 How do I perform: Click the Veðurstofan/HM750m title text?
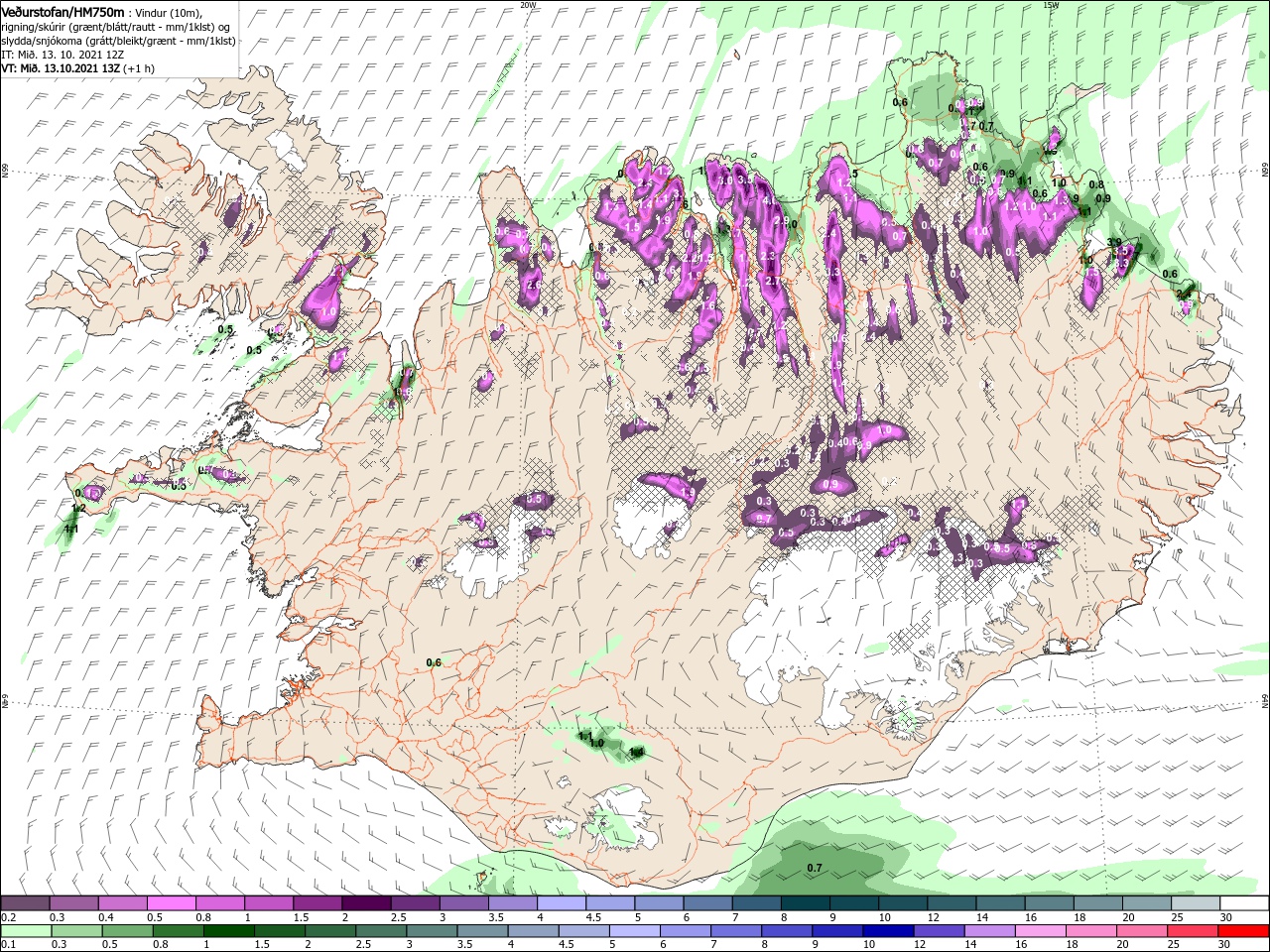coord(63,11)
